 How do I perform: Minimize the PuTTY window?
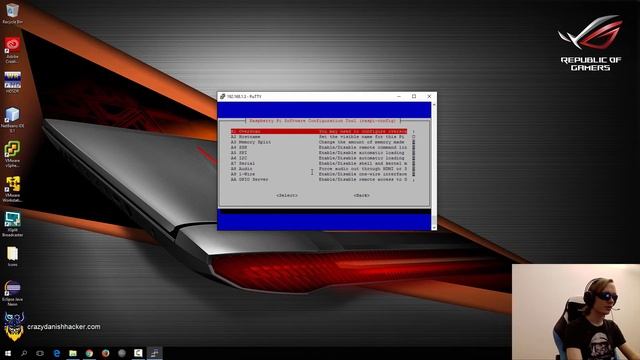click(x=399, y=96)
